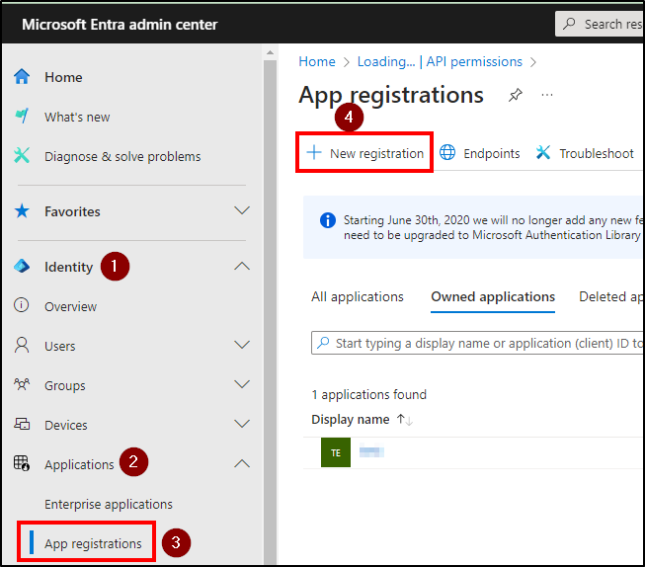Click the display name filter search field
645x567 pixels.
[477, 343]
